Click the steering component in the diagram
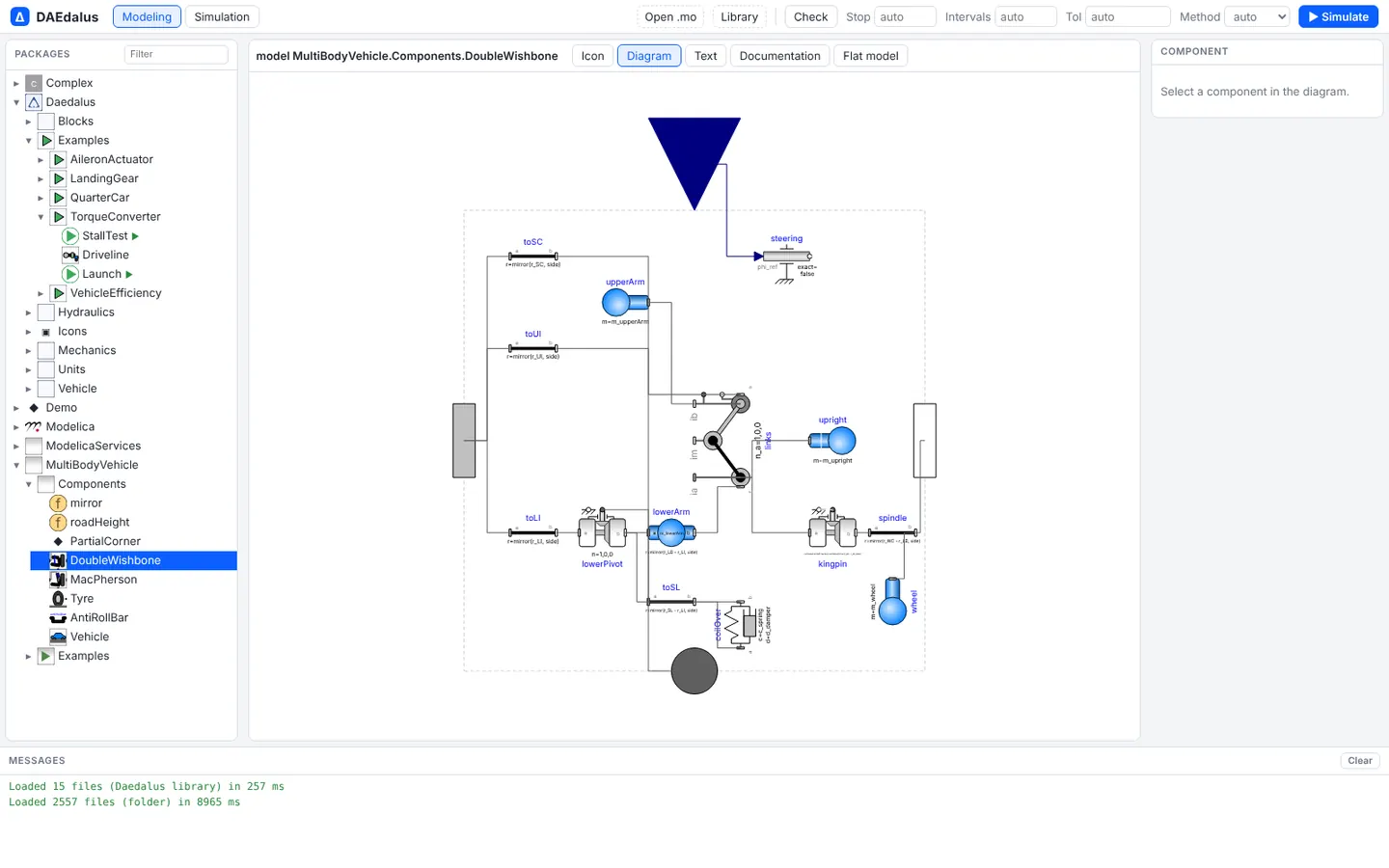 pos(788,257)
